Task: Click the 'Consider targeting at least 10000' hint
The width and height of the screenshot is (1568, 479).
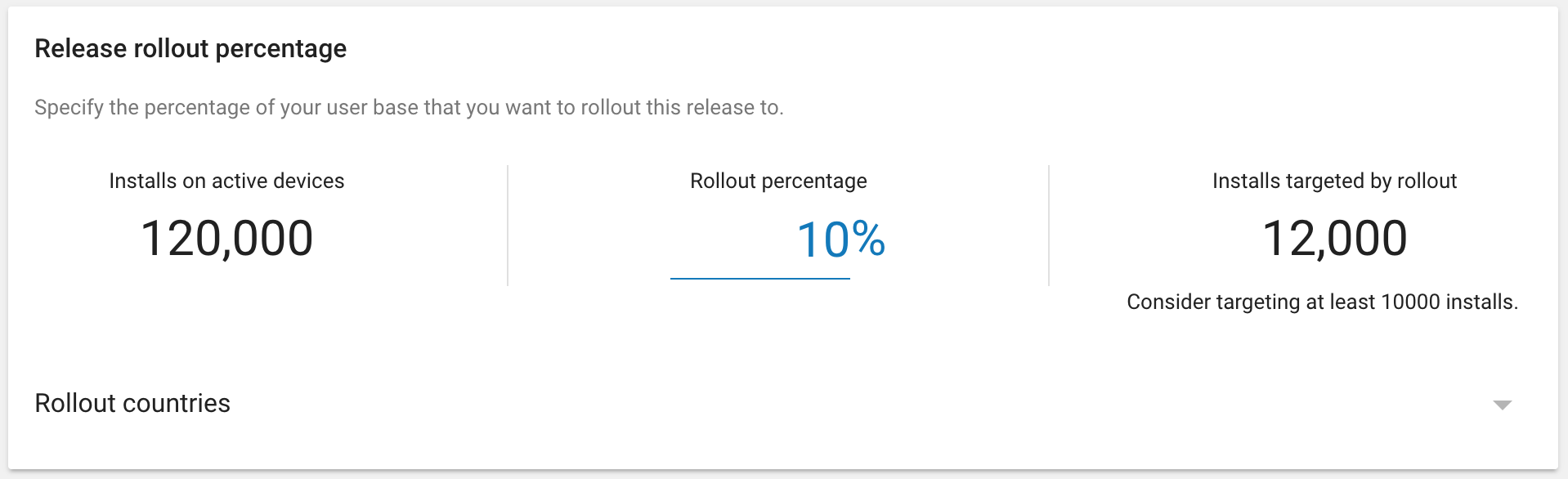Action: point(1322,302)
